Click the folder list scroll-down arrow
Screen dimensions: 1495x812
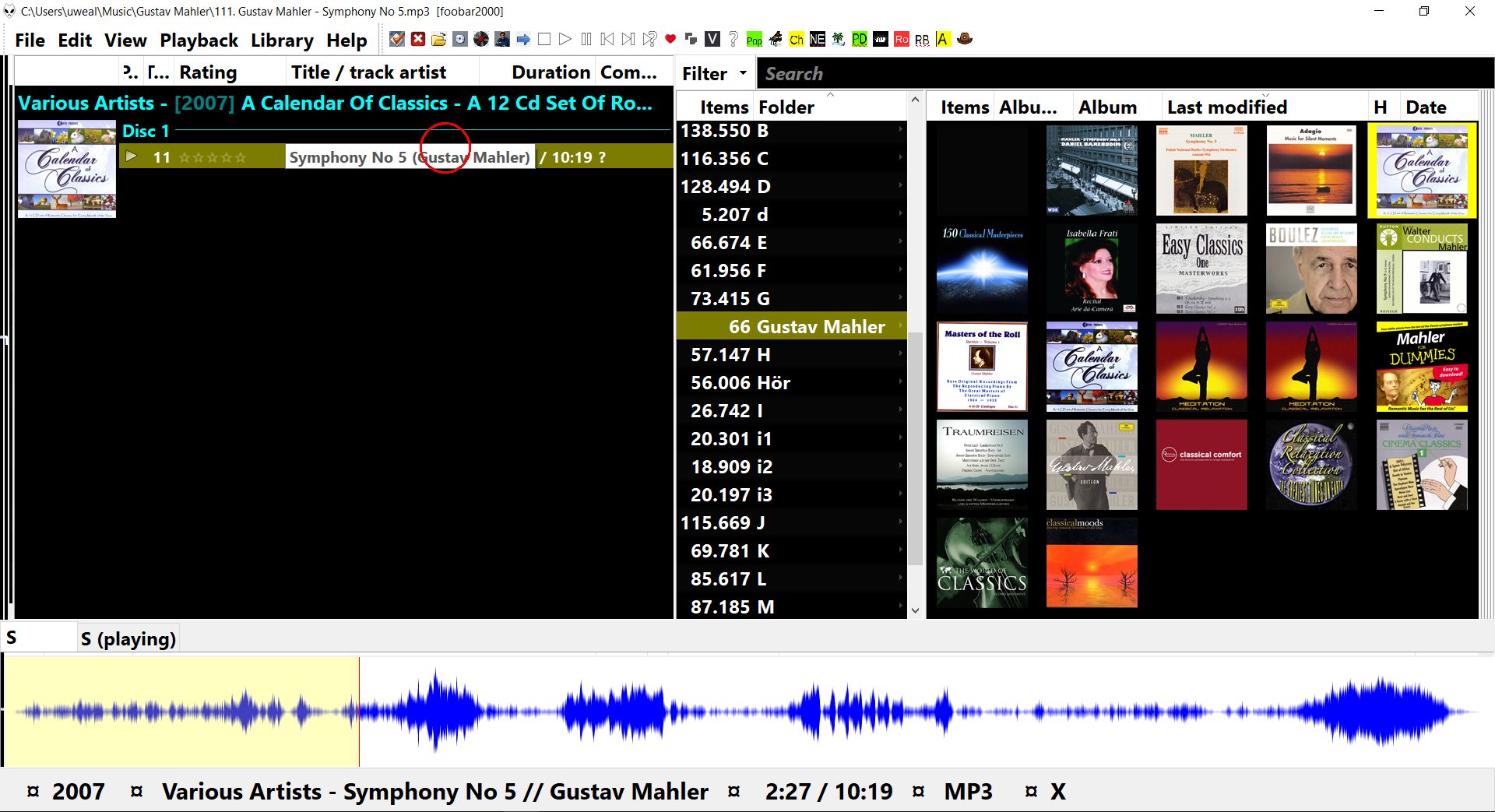coord(915,610)
